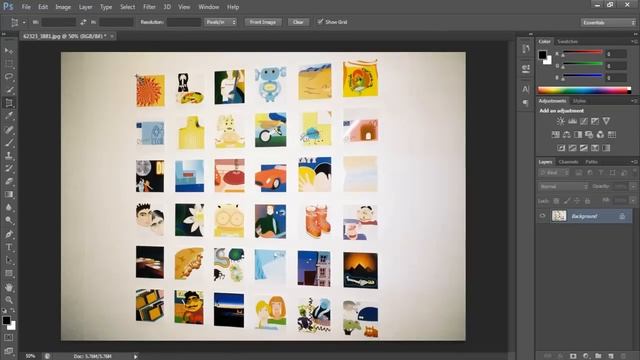Select the Blur tool
Image resolution: width=640 pixels, height=360 pixels.
point(9,207)
